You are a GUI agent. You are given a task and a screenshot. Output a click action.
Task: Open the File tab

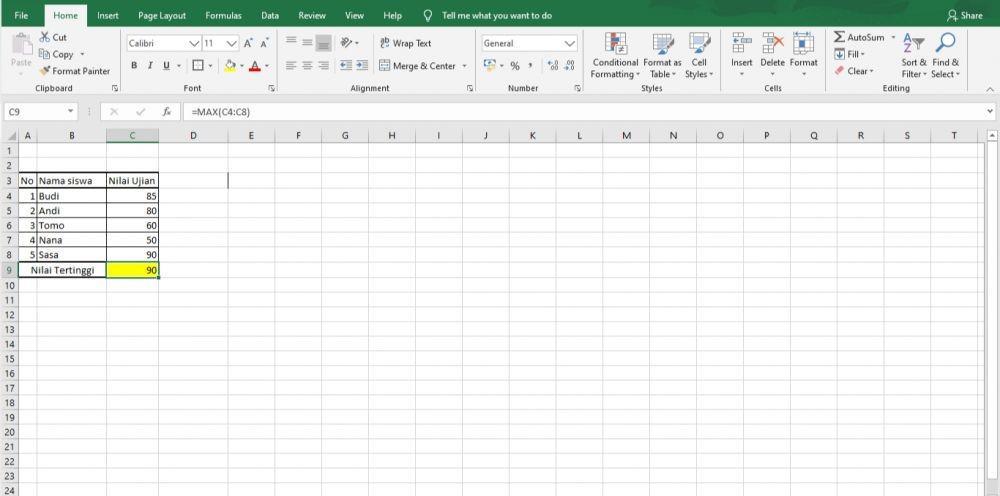pyautogui.click(x=21, y=15)
